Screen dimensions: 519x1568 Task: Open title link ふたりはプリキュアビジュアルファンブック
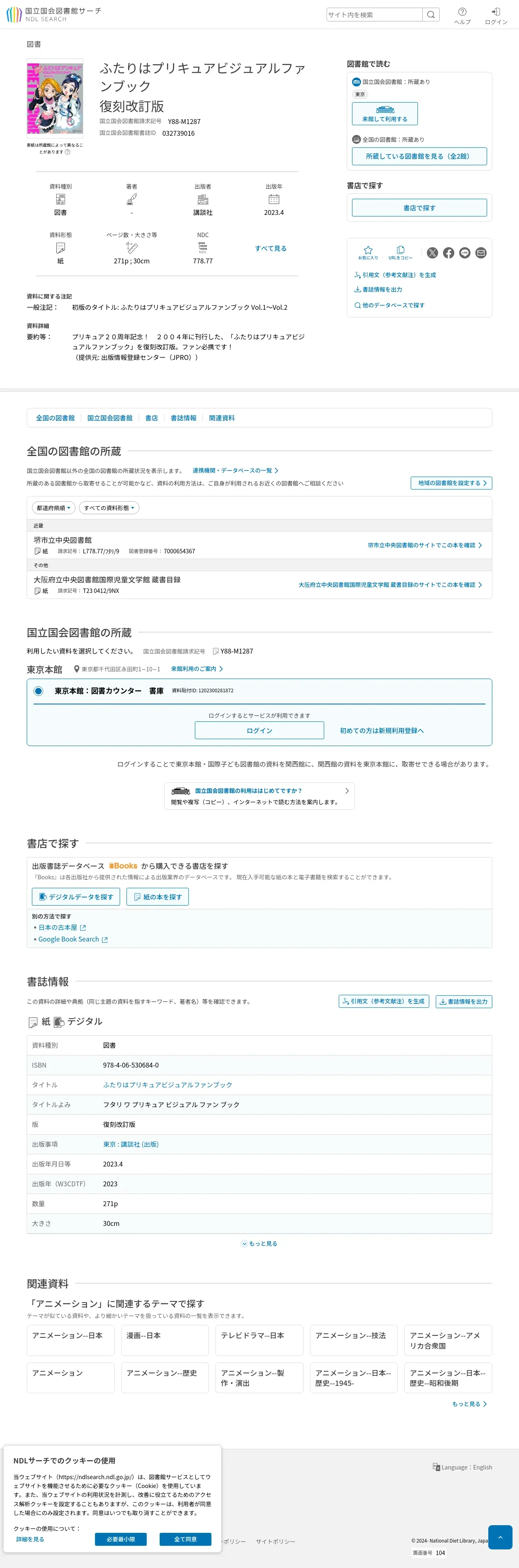tap(167, 1085)
